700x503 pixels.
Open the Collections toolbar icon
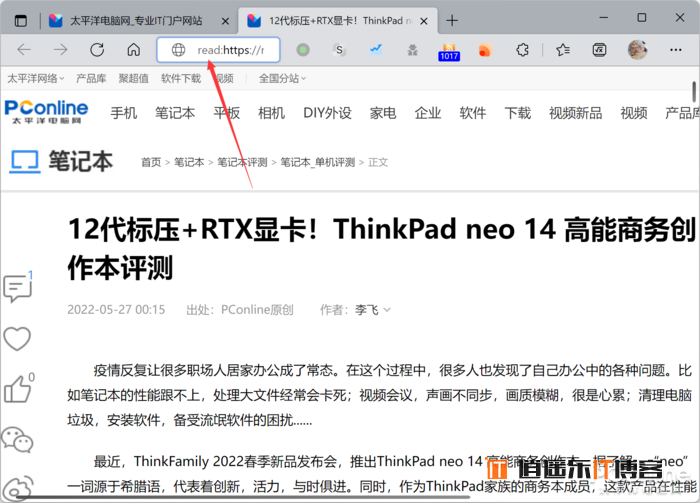click(599, 50)
